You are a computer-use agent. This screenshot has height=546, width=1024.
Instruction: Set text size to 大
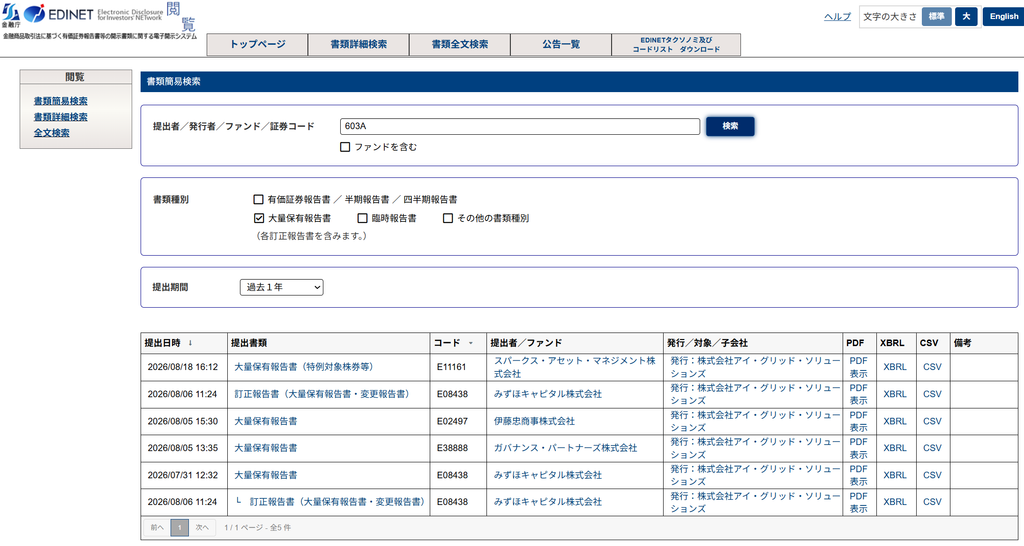(x=966, y=16)
